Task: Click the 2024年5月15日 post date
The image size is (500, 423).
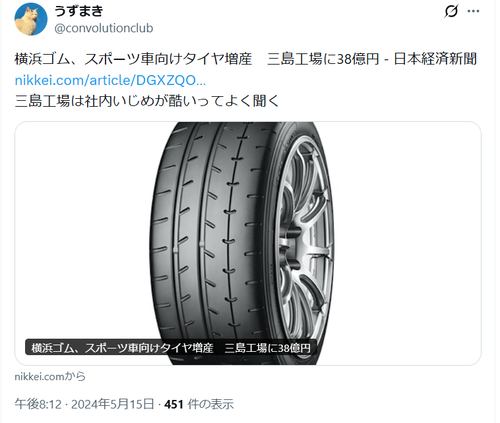Action: [113, 404]
